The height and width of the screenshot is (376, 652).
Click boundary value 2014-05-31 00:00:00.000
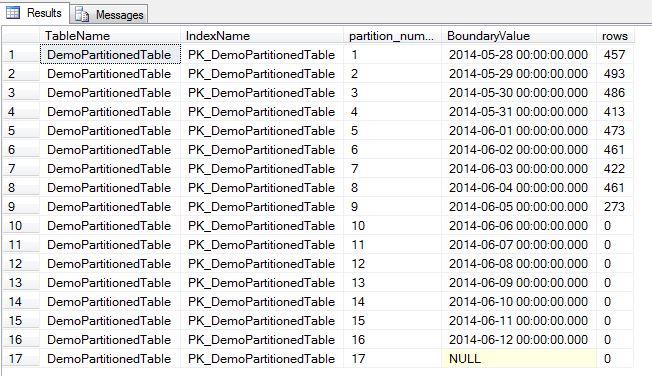tap(519, 111)
